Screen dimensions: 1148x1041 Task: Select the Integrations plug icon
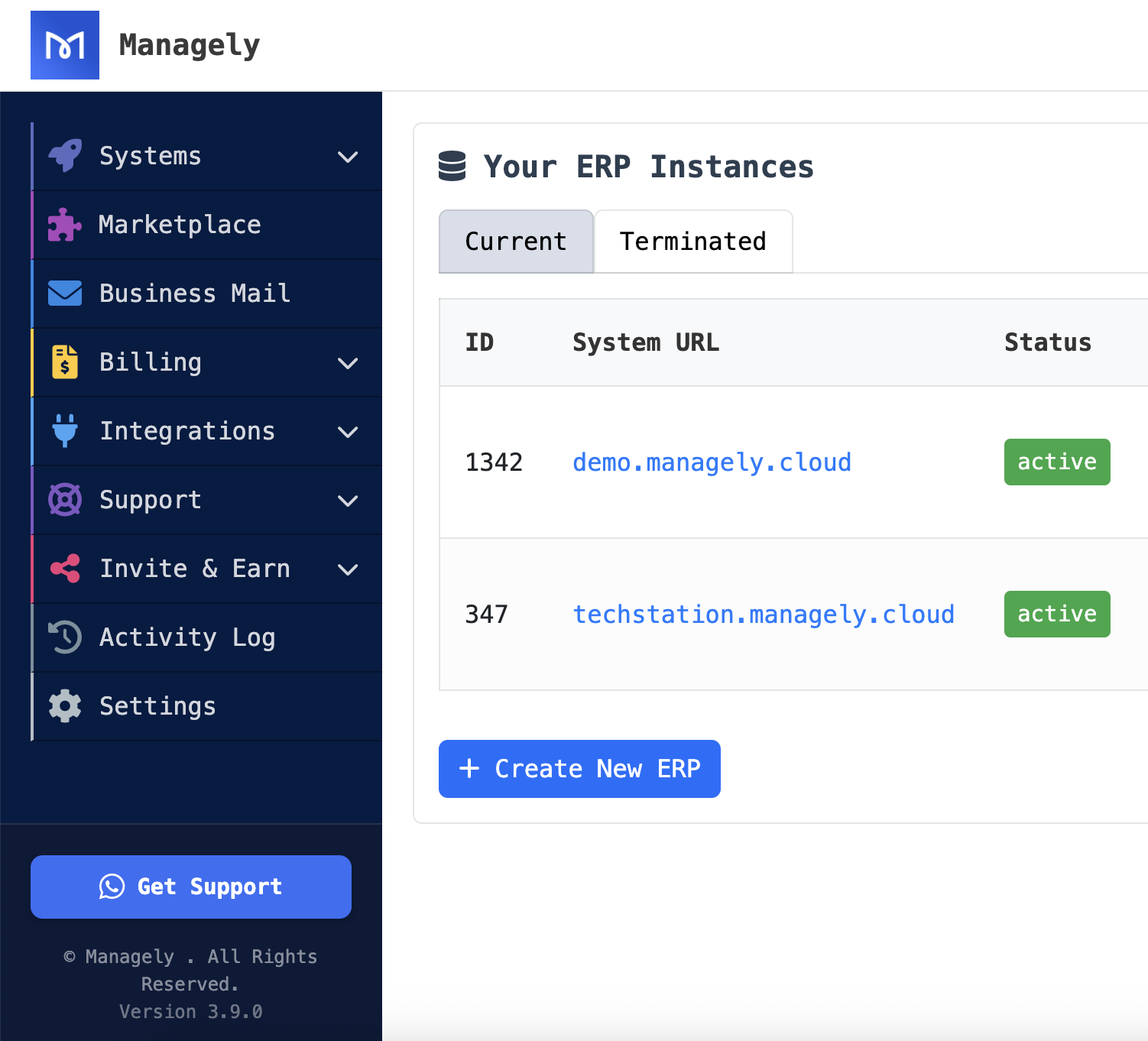coord(65,430)
